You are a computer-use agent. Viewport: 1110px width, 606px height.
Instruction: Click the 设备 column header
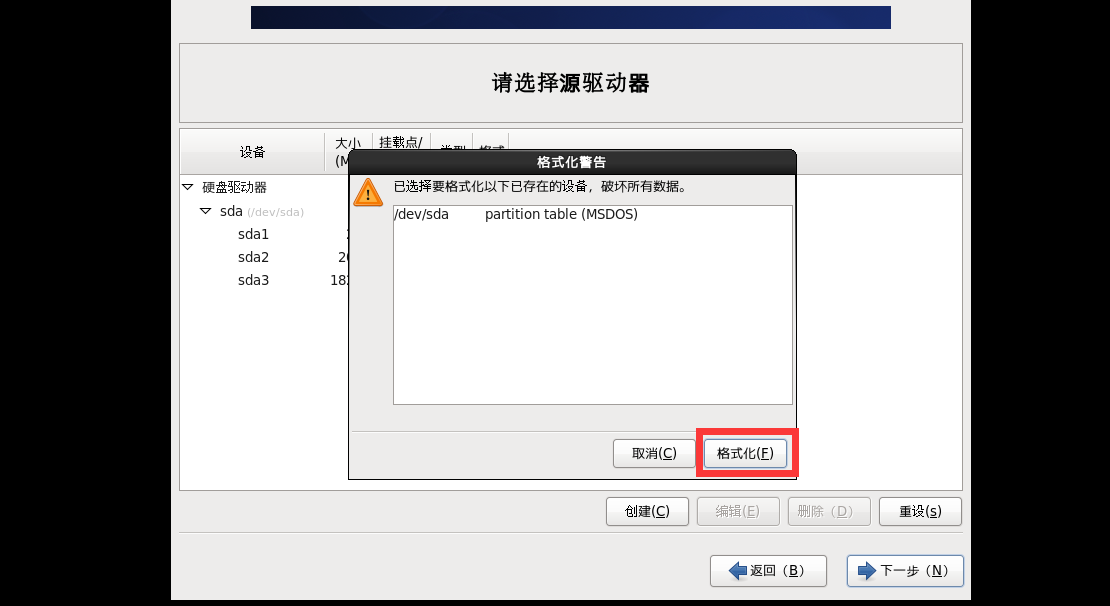click(252, 152)
